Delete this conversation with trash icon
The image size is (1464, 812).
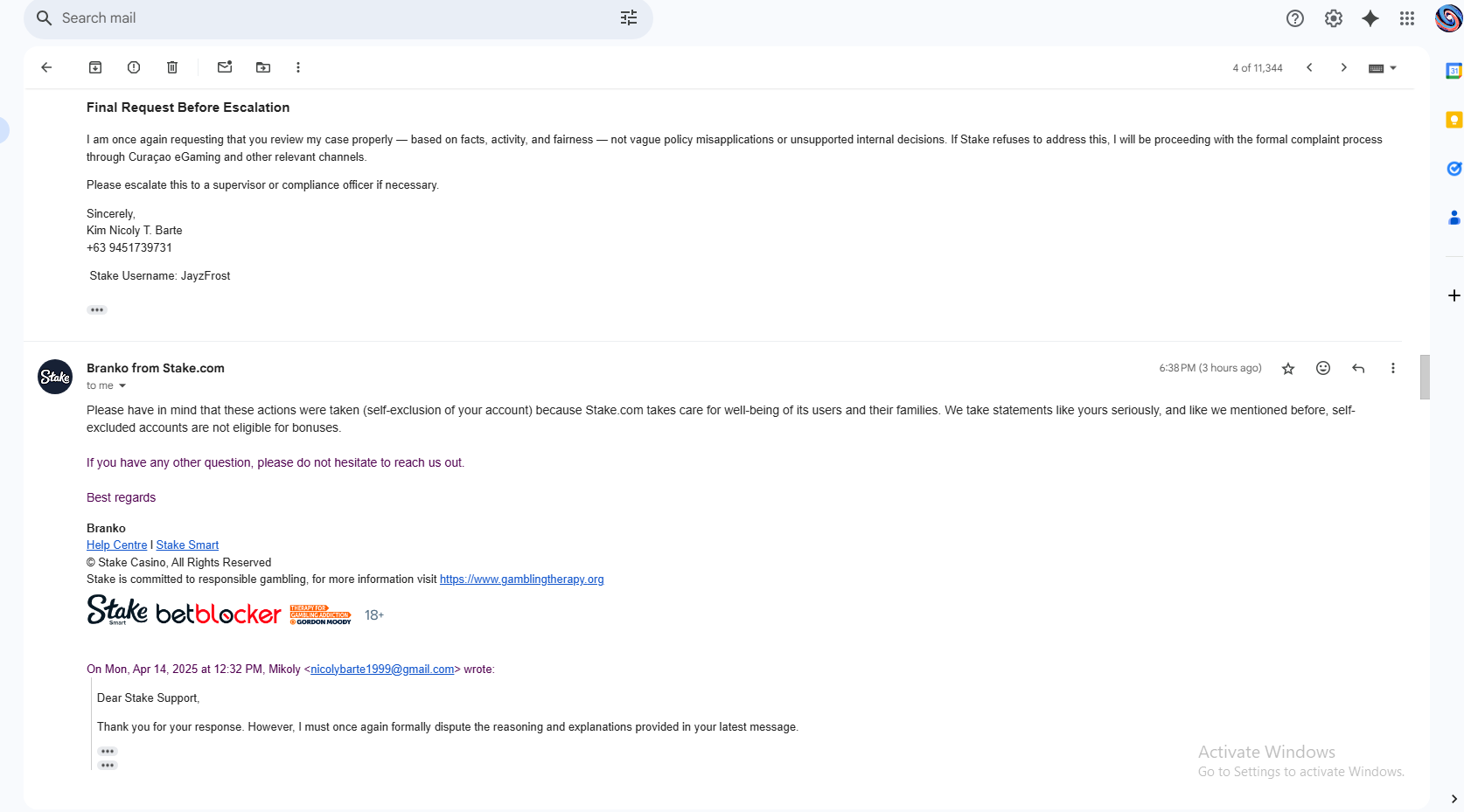pyautogui.click(x=172, y=67)
